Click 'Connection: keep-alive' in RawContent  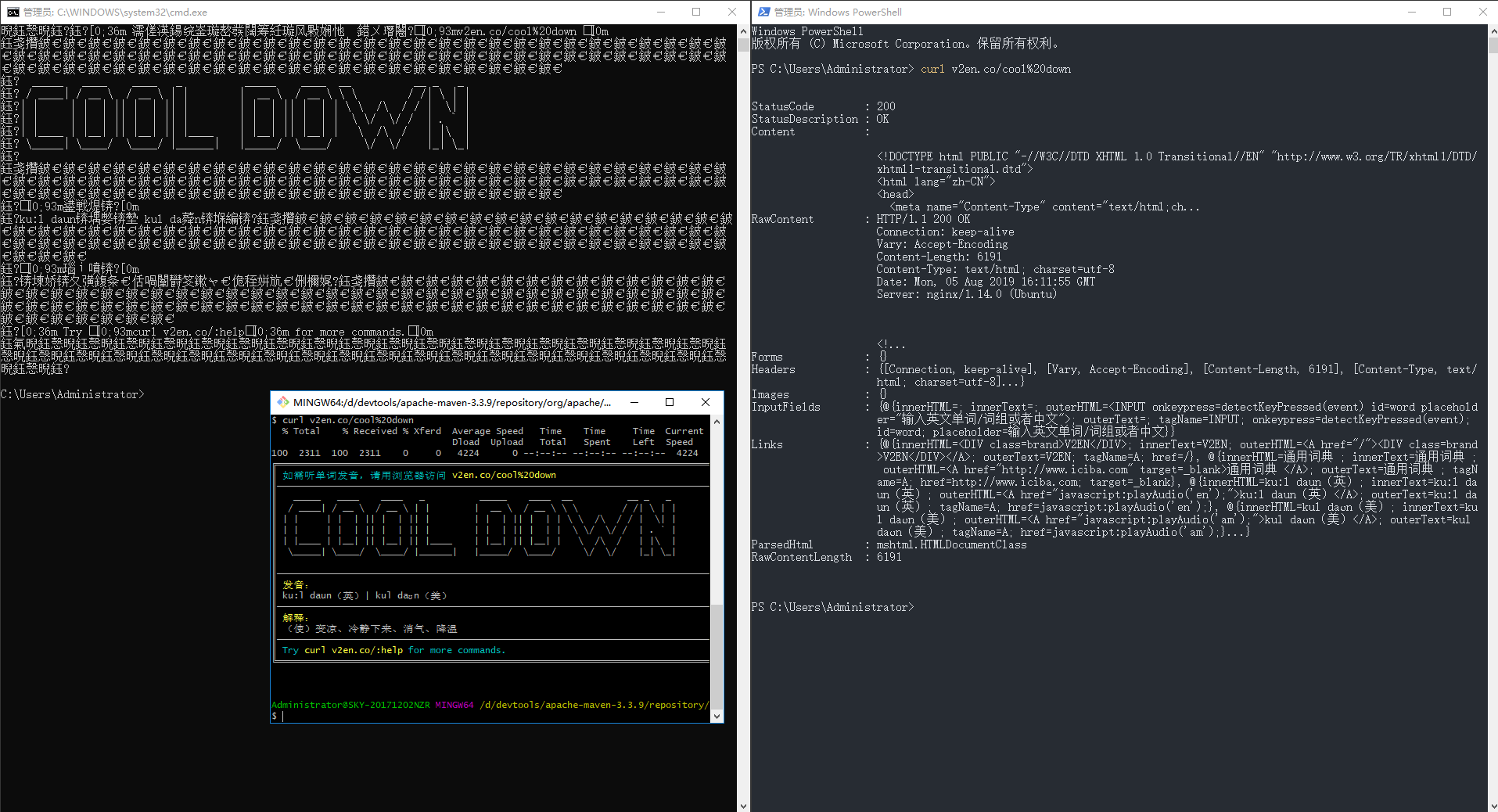pos(945,232)
